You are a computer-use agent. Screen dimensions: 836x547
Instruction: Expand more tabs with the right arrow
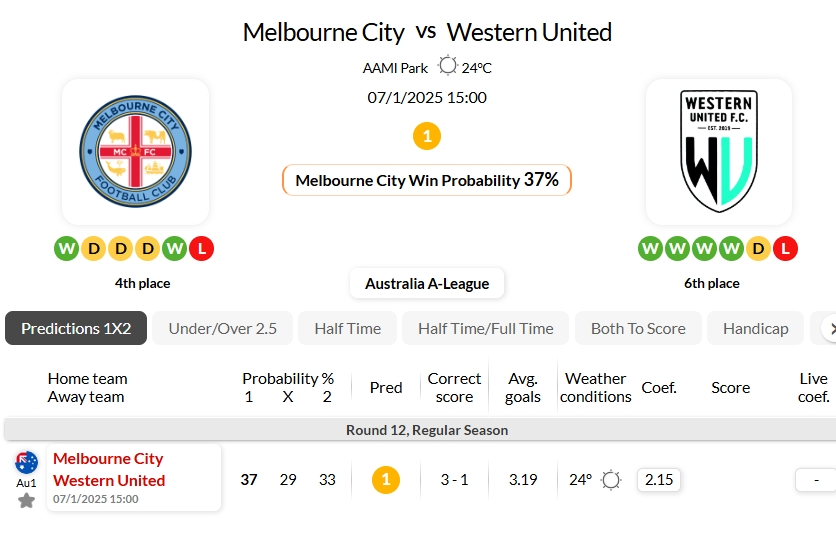(x=827, y=328)
